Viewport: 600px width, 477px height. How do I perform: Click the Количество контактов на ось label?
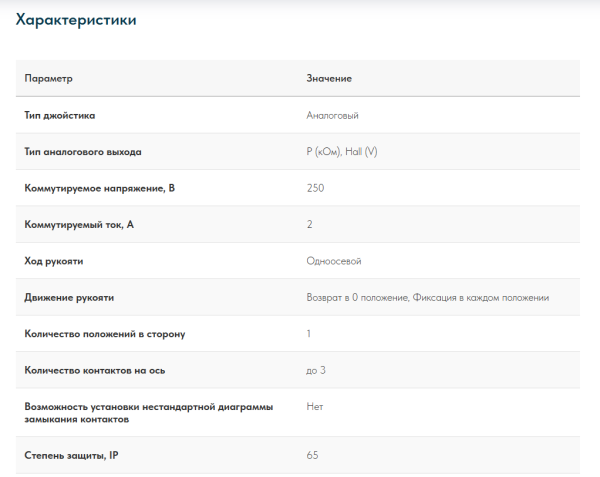tap(95, 371)
